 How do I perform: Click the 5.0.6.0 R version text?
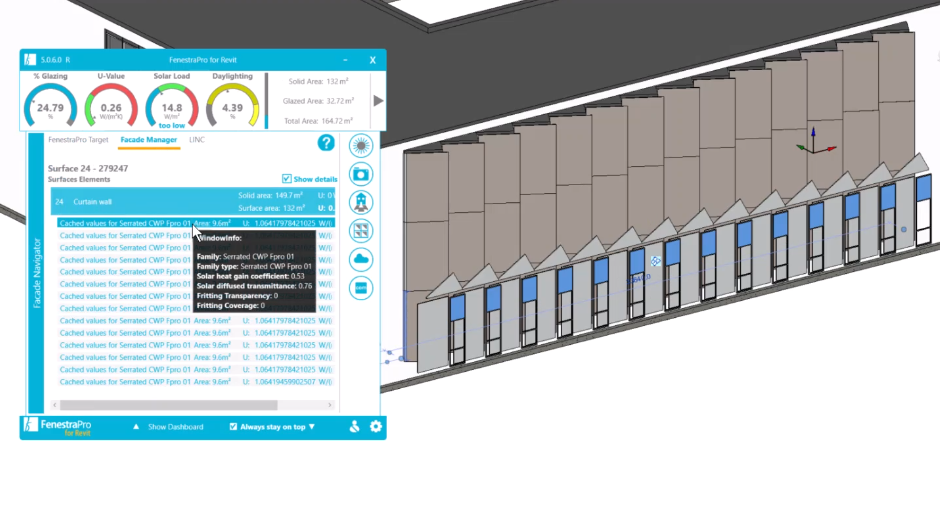[x=55, y=60]
